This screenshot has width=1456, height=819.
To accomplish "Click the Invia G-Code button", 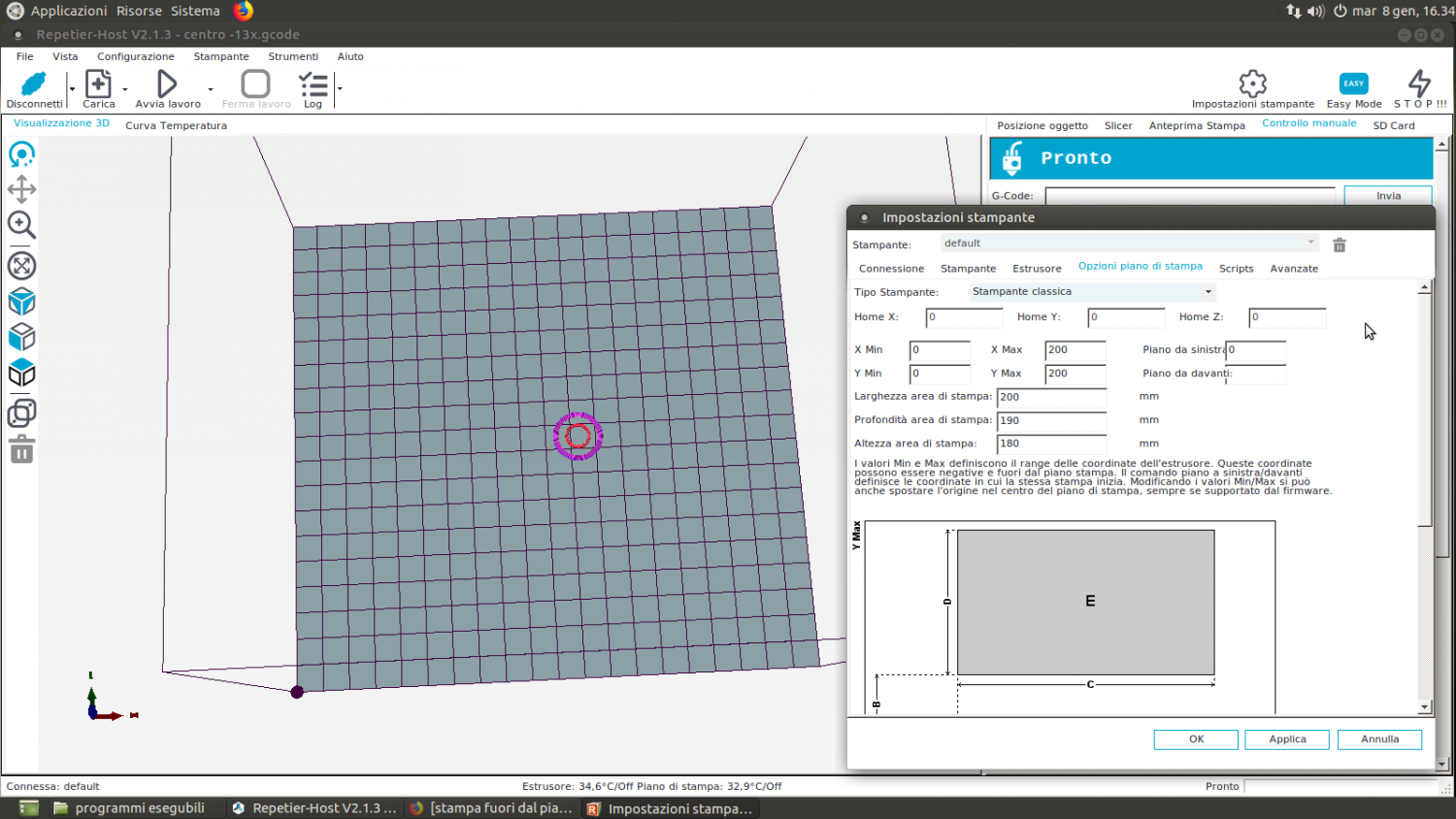I will pyautogui.click(x=1388, y=196).
